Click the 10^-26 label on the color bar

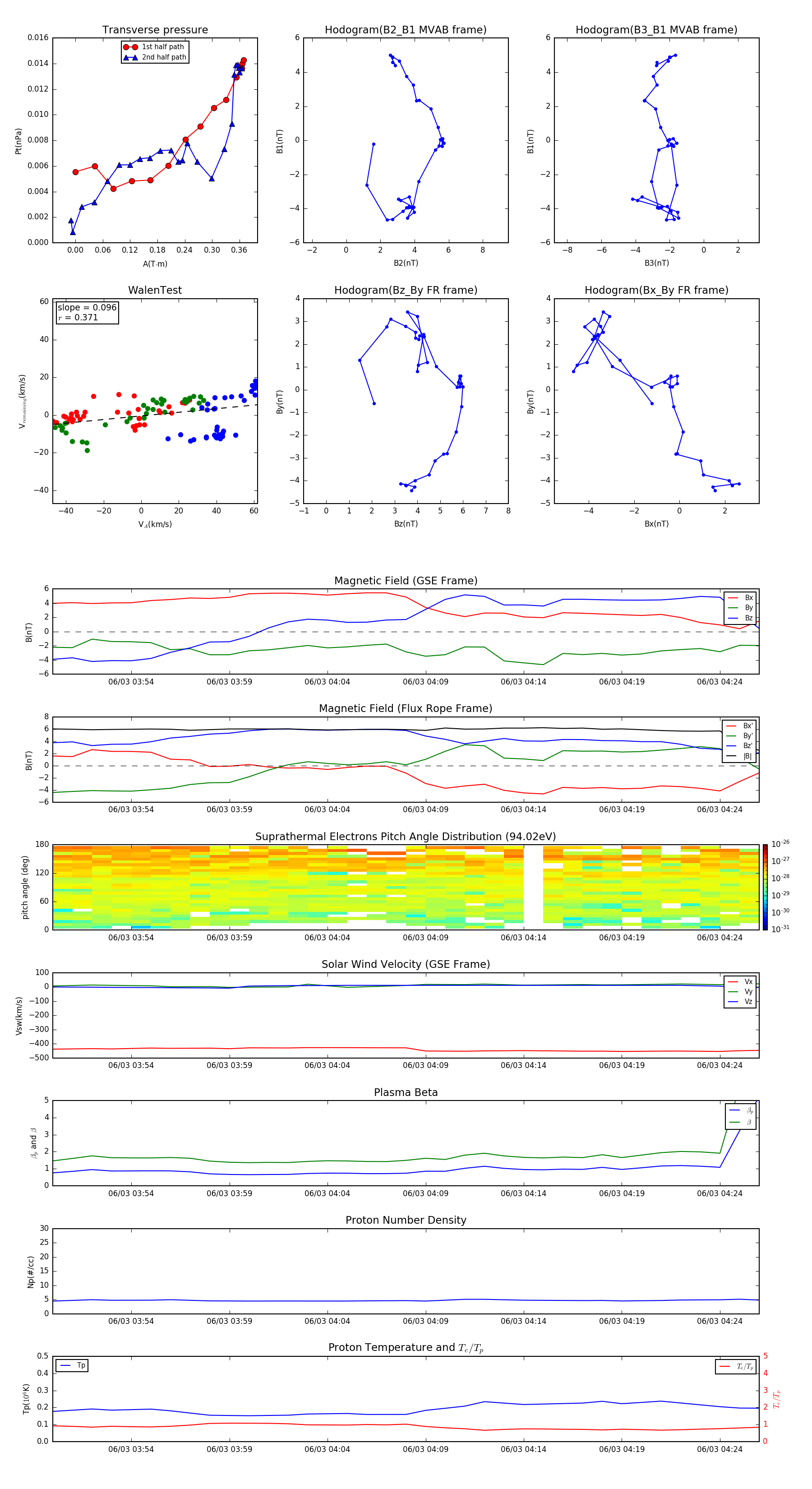pyautogui.click(x=780, y=844)
